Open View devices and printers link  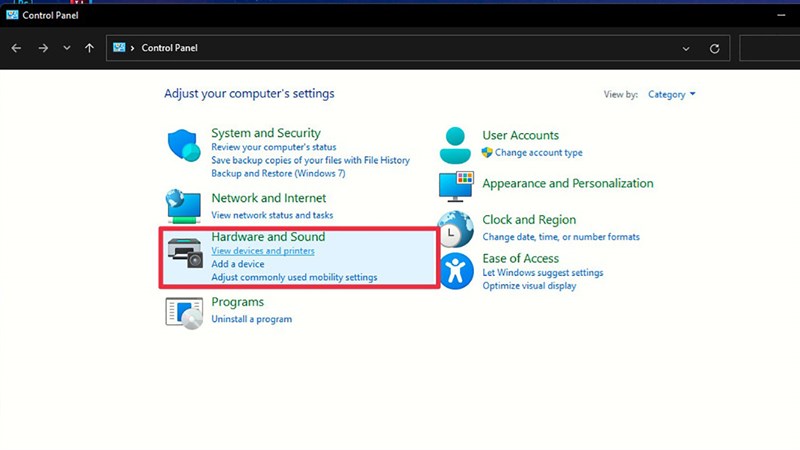click(262, 251)
